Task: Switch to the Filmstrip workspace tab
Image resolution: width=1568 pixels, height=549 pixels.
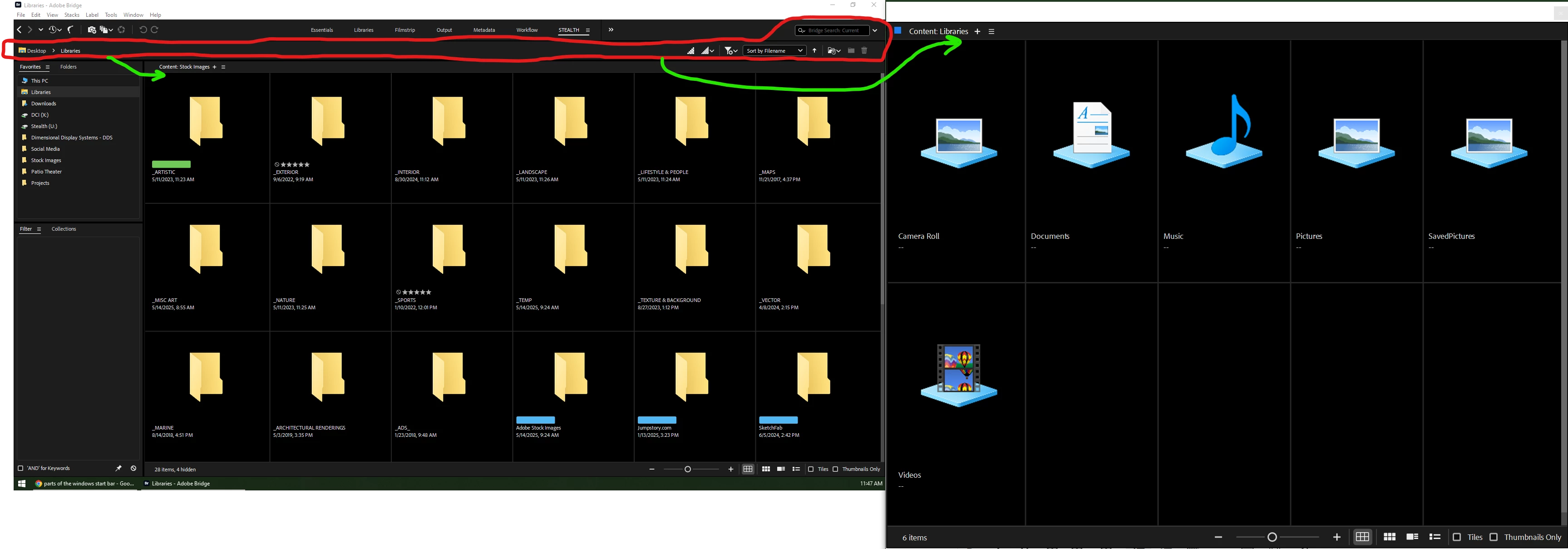Action: [405, 30]
